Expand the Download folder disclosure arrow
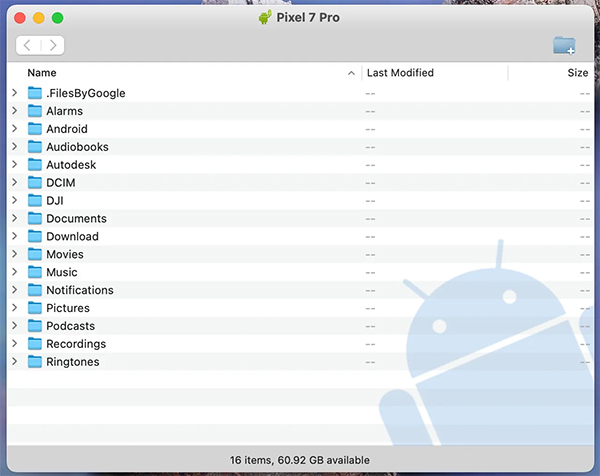 14,237
